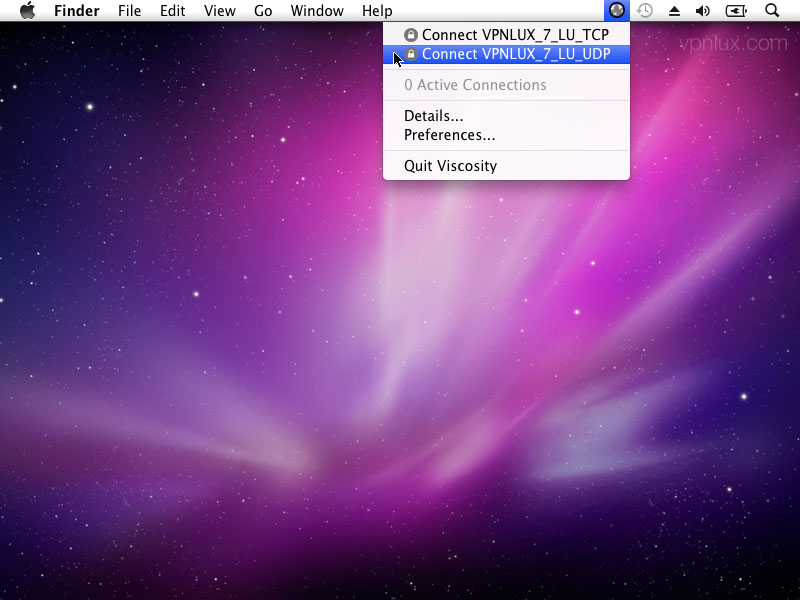The image size is (800, 600).
Task: Open the Apple menu
Action: click(x=28, y=11)
